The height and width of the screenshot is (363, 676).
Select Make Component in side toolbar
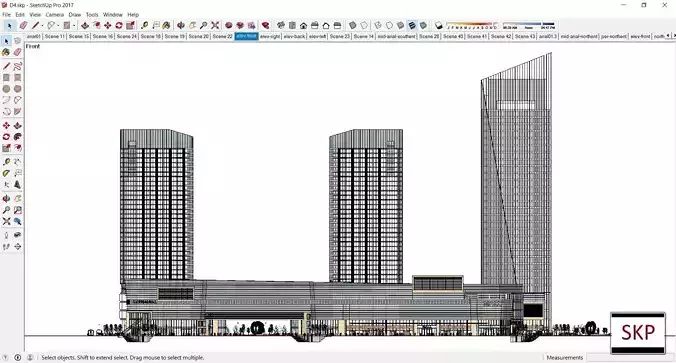[17, 41]
